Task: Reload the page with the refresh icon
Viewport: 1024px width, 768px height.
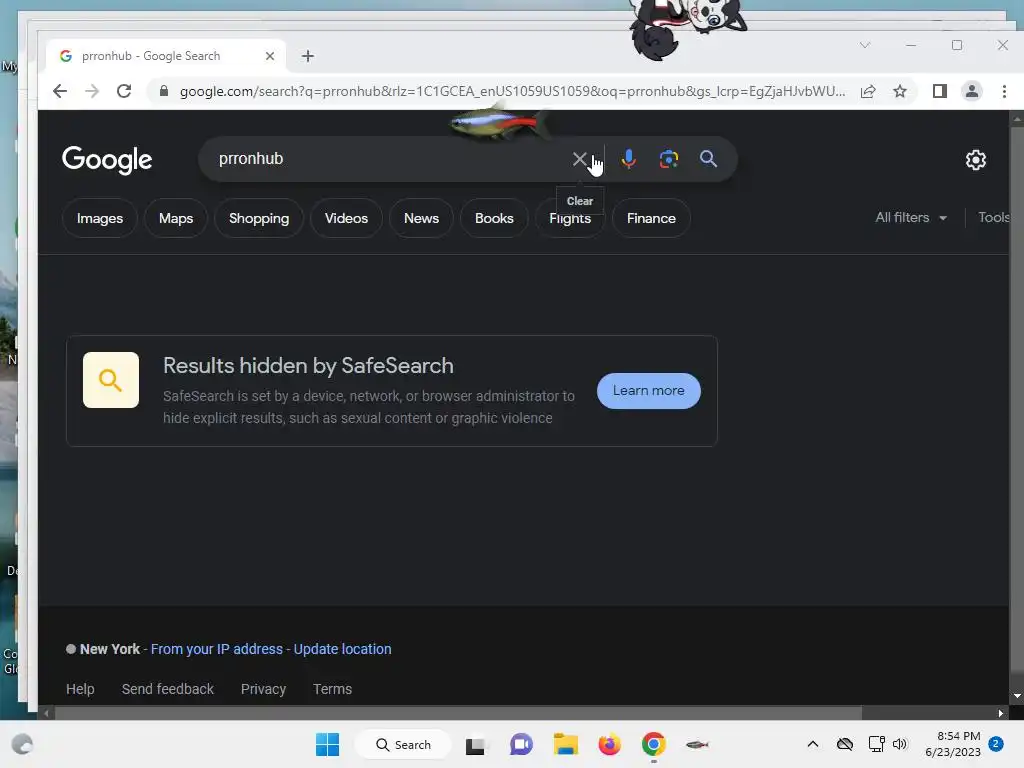Action: pyautogui.click(x=124, y=91)
